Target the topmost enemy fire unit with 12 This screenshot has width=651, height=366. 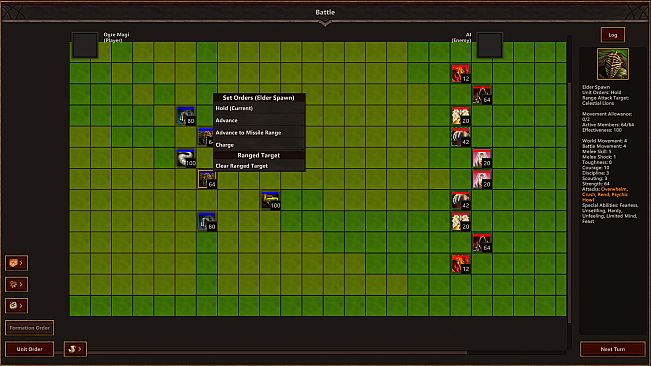click(x=461, y=73)
